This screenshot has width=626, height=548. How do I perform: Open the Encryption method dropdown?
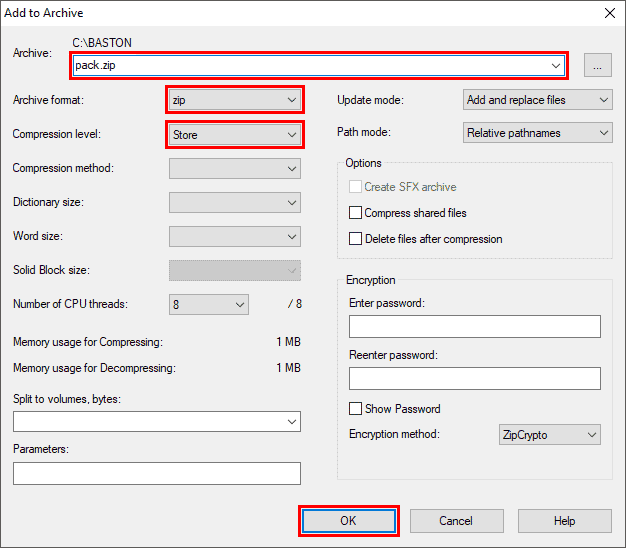[x=549, y=435]
